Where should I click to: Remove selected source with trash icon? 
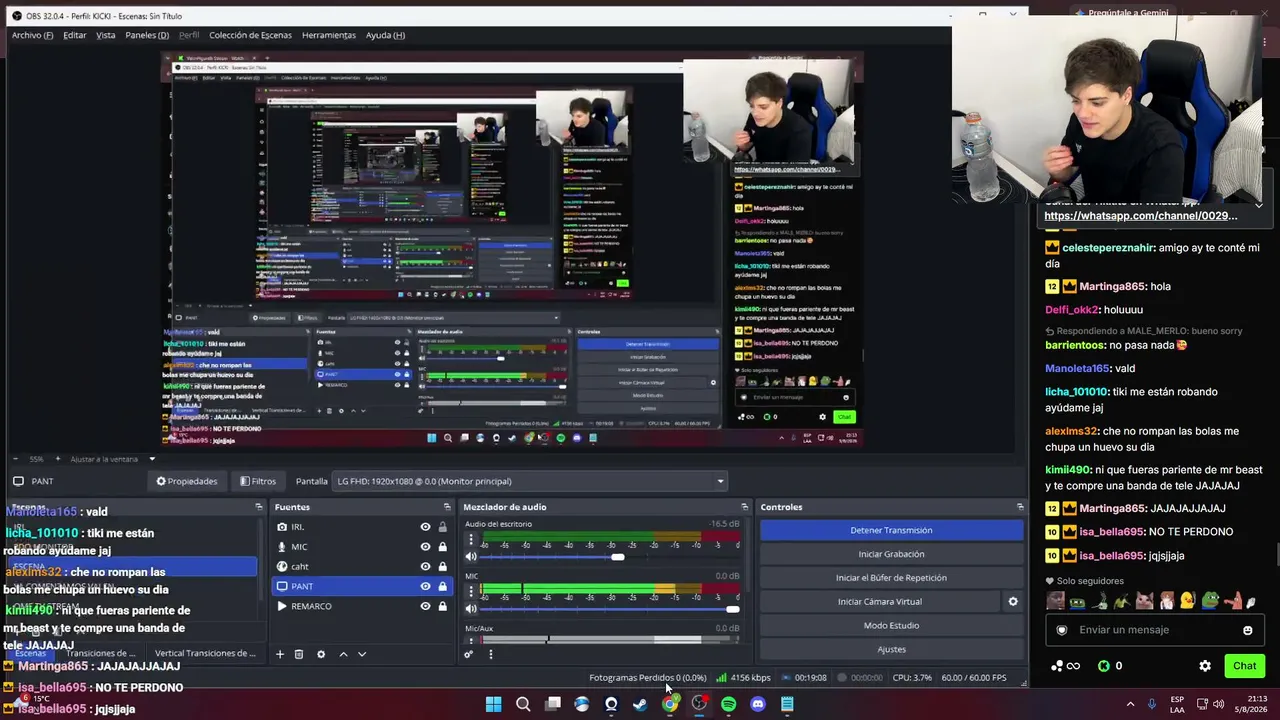(299, 654)
